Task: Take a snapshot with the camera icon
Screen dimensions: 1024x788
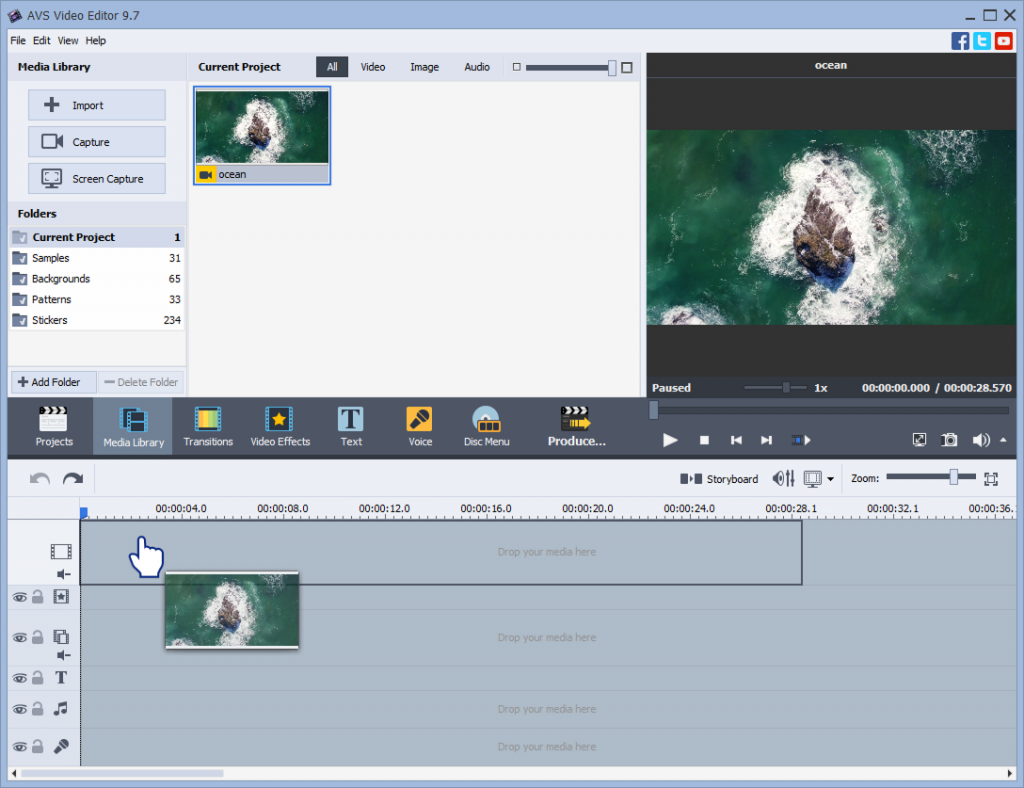Action: [x=950, y=440]
